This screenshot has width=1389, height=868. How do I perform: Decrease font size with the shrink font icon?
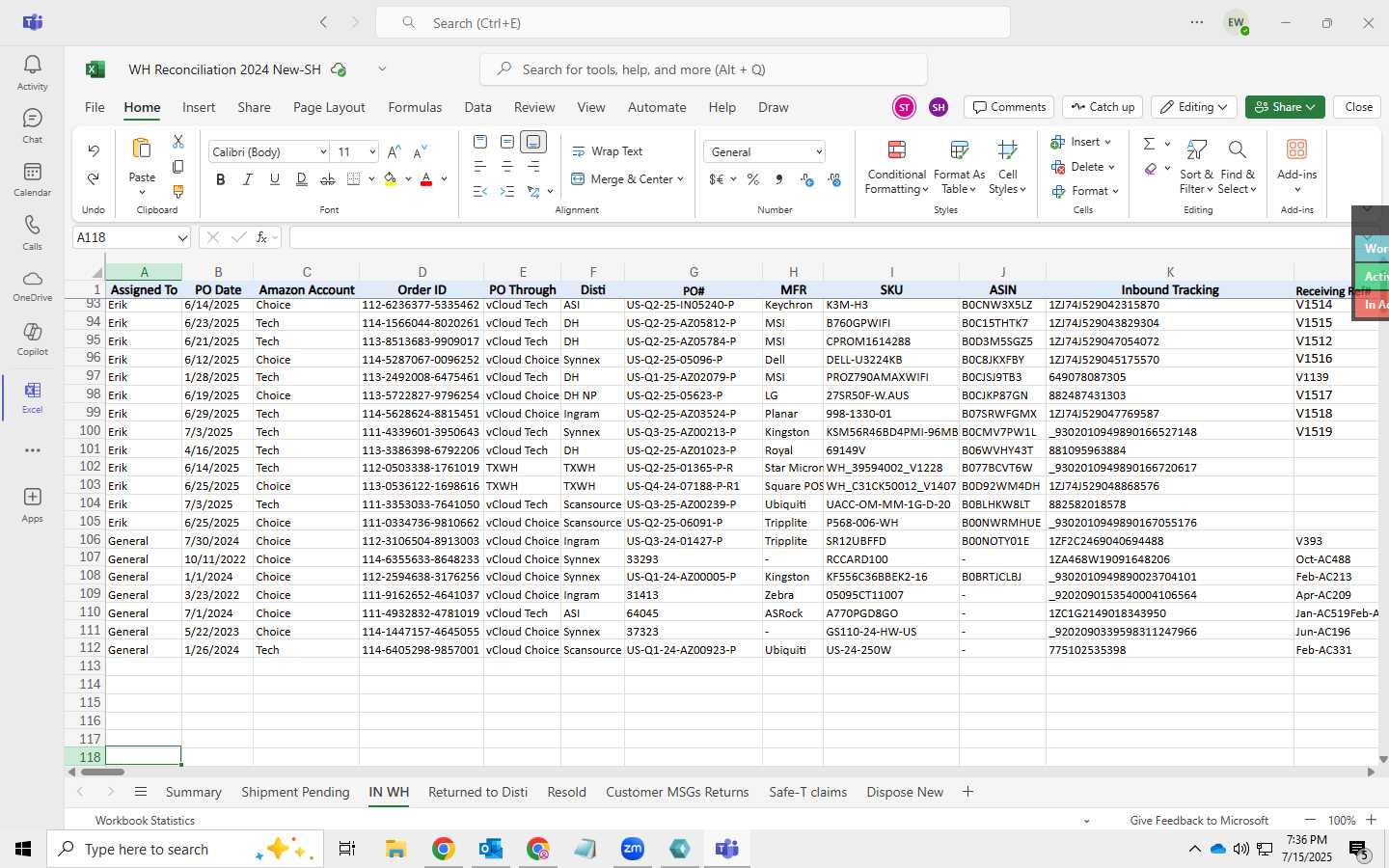[x=420, y=152]
